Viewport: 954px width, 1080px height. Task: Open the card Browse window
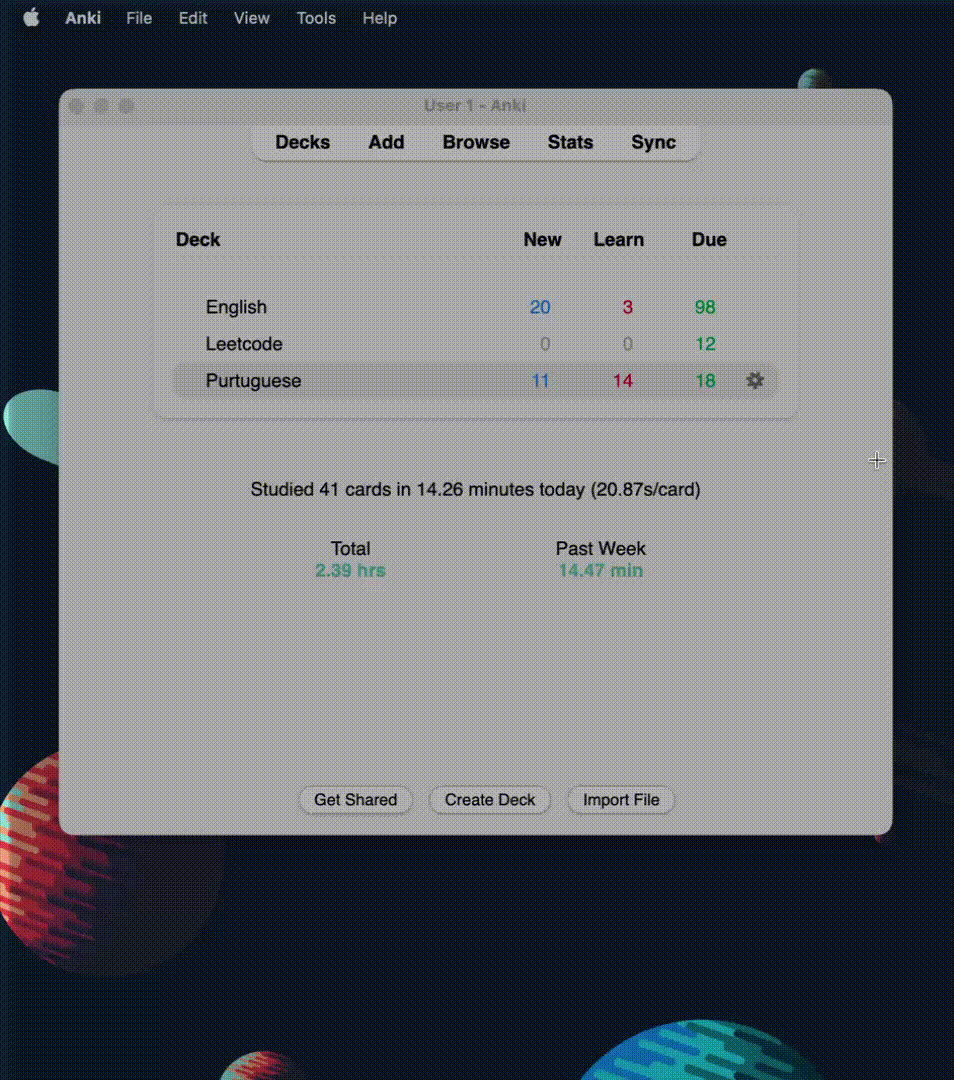tap(476, 142)
